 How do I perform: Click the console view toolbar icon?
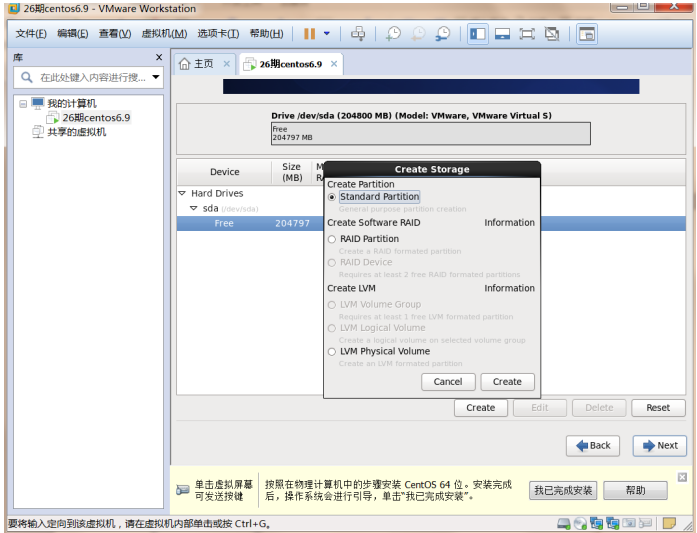point(587,34)
